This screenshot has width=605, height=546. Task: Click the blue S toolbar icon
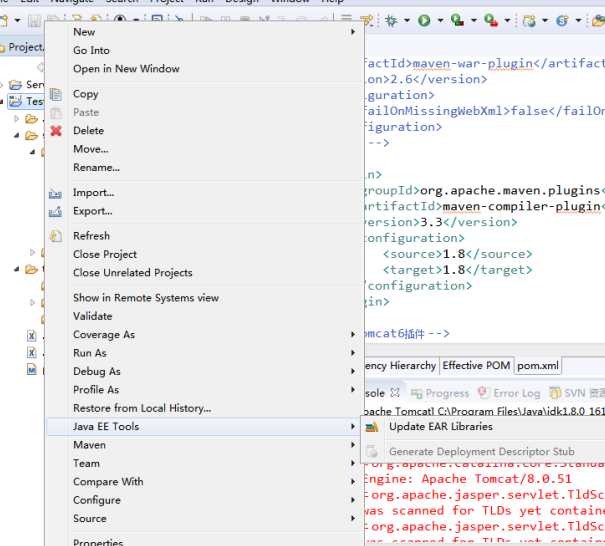[x=562, y=20]
